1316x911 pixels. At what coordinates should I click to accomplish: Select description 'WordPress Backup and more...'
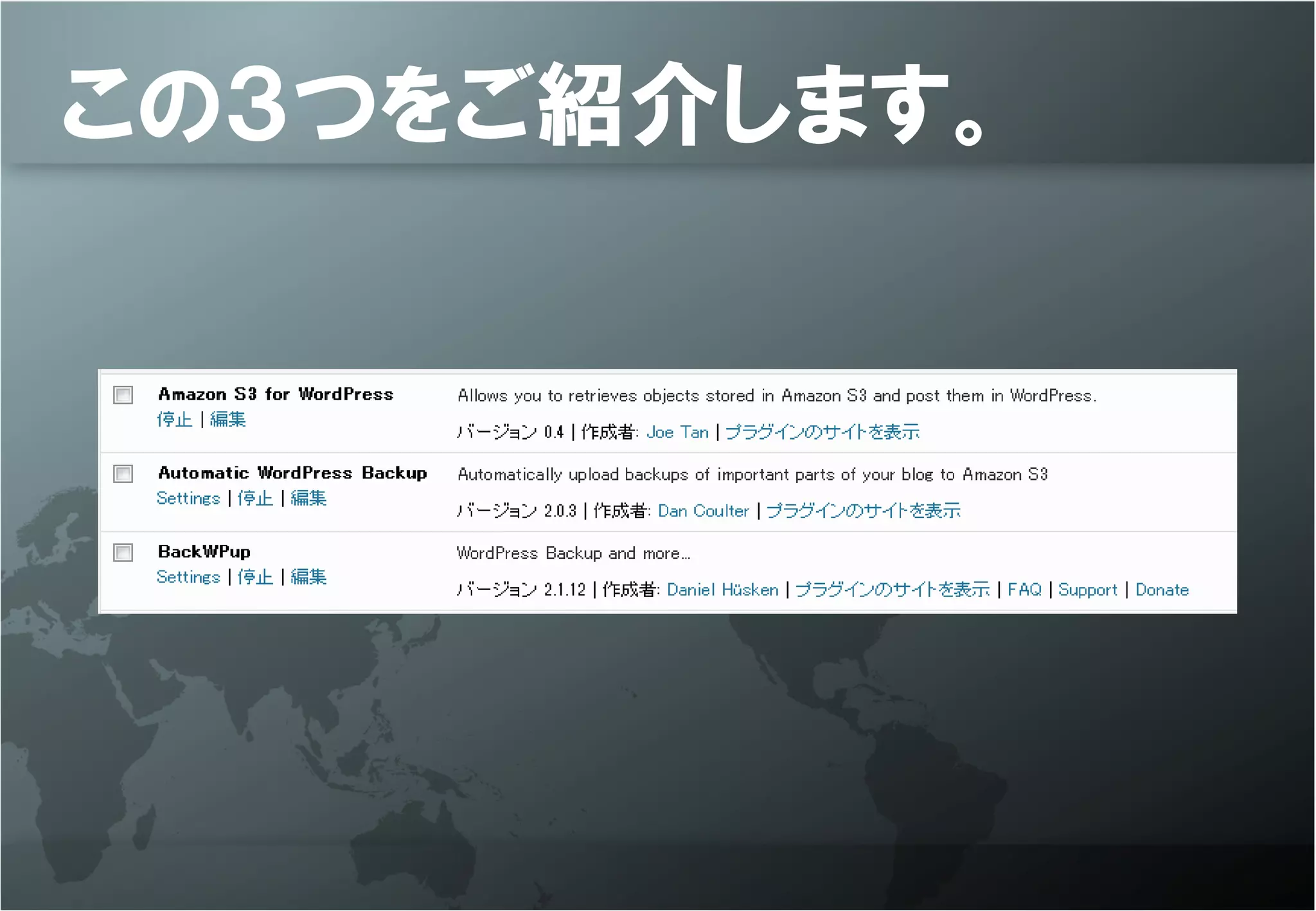pos(573,553)
